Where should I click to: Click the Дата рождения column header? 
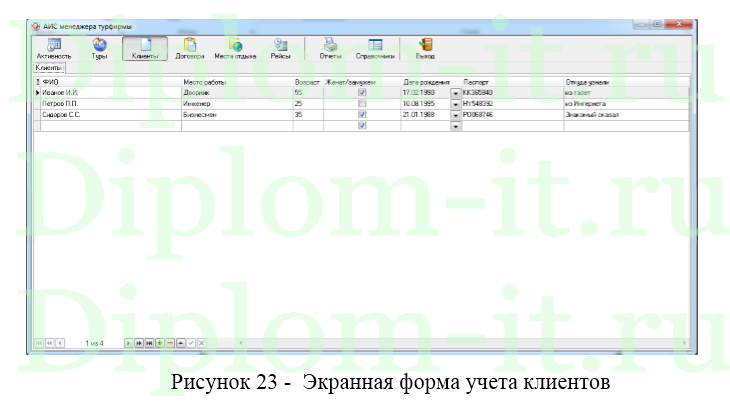click(431, 82)
